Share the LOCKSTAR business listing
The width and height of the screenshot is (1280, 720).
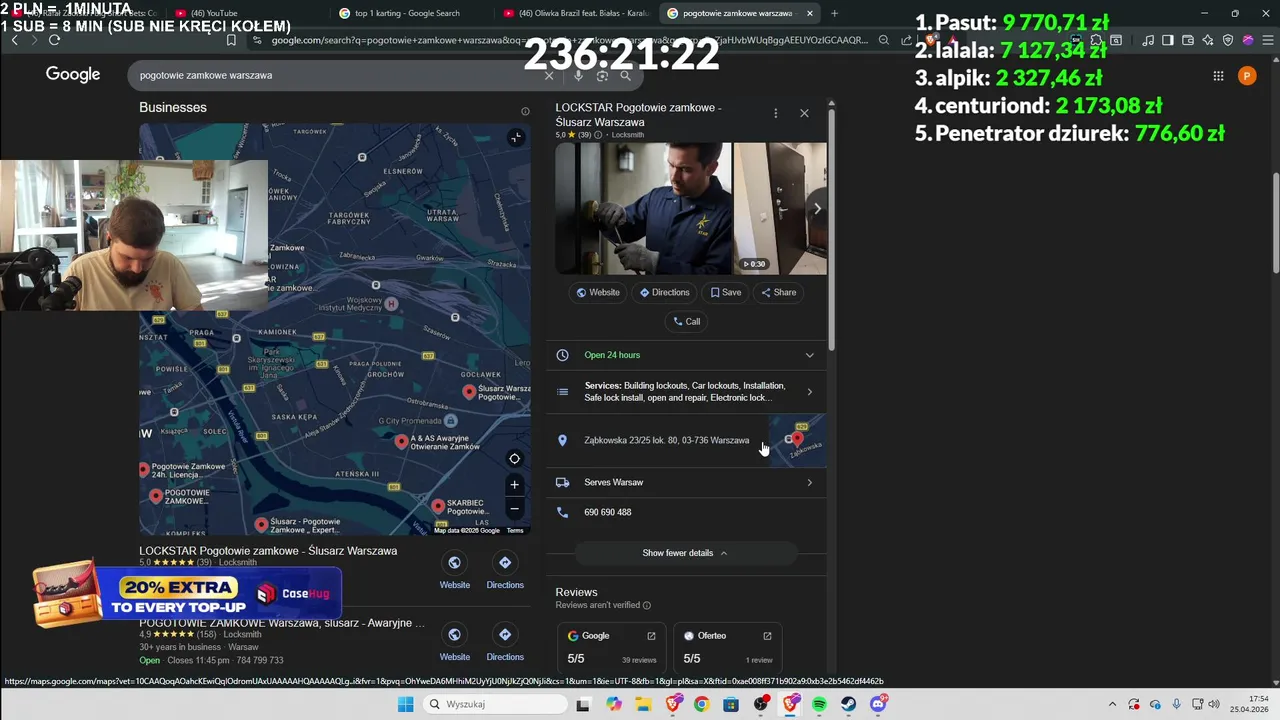pos(779,293)
